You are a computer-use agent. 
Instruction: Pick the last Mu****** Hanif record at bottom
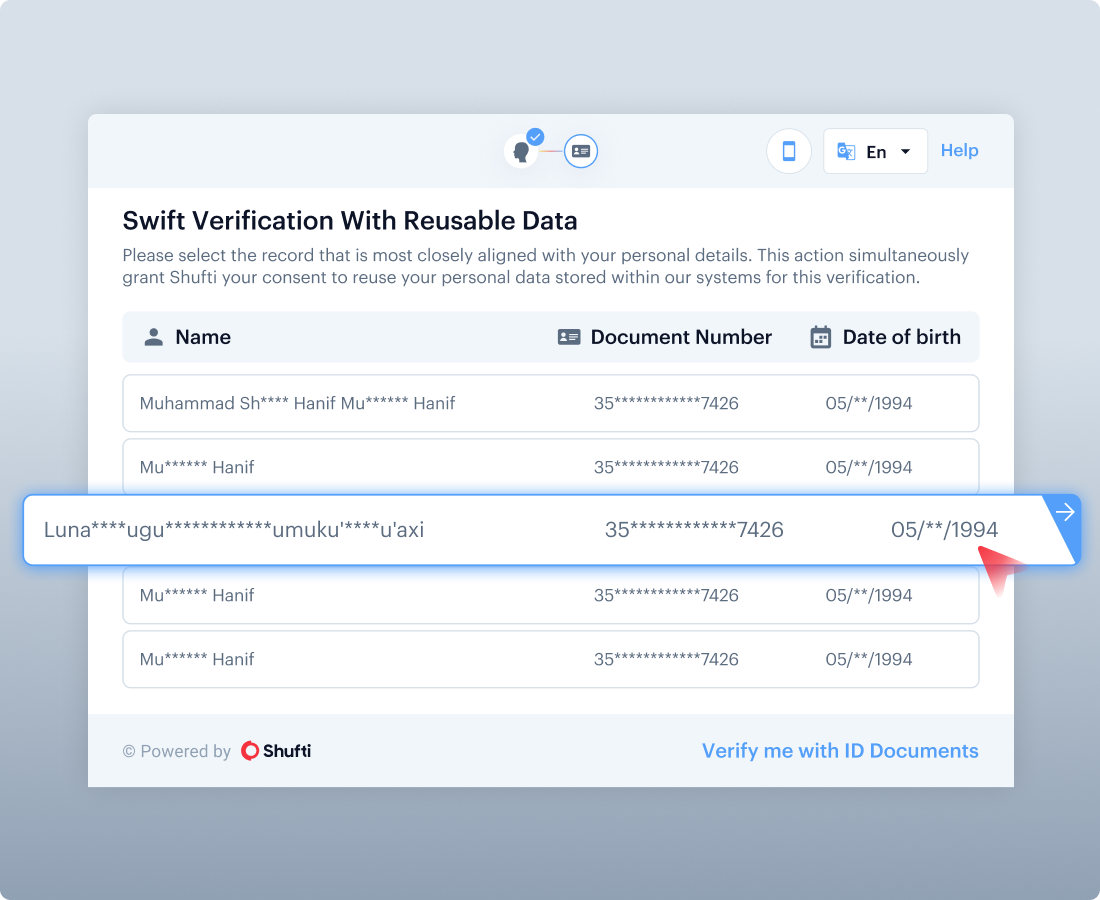tap(550, 659)
